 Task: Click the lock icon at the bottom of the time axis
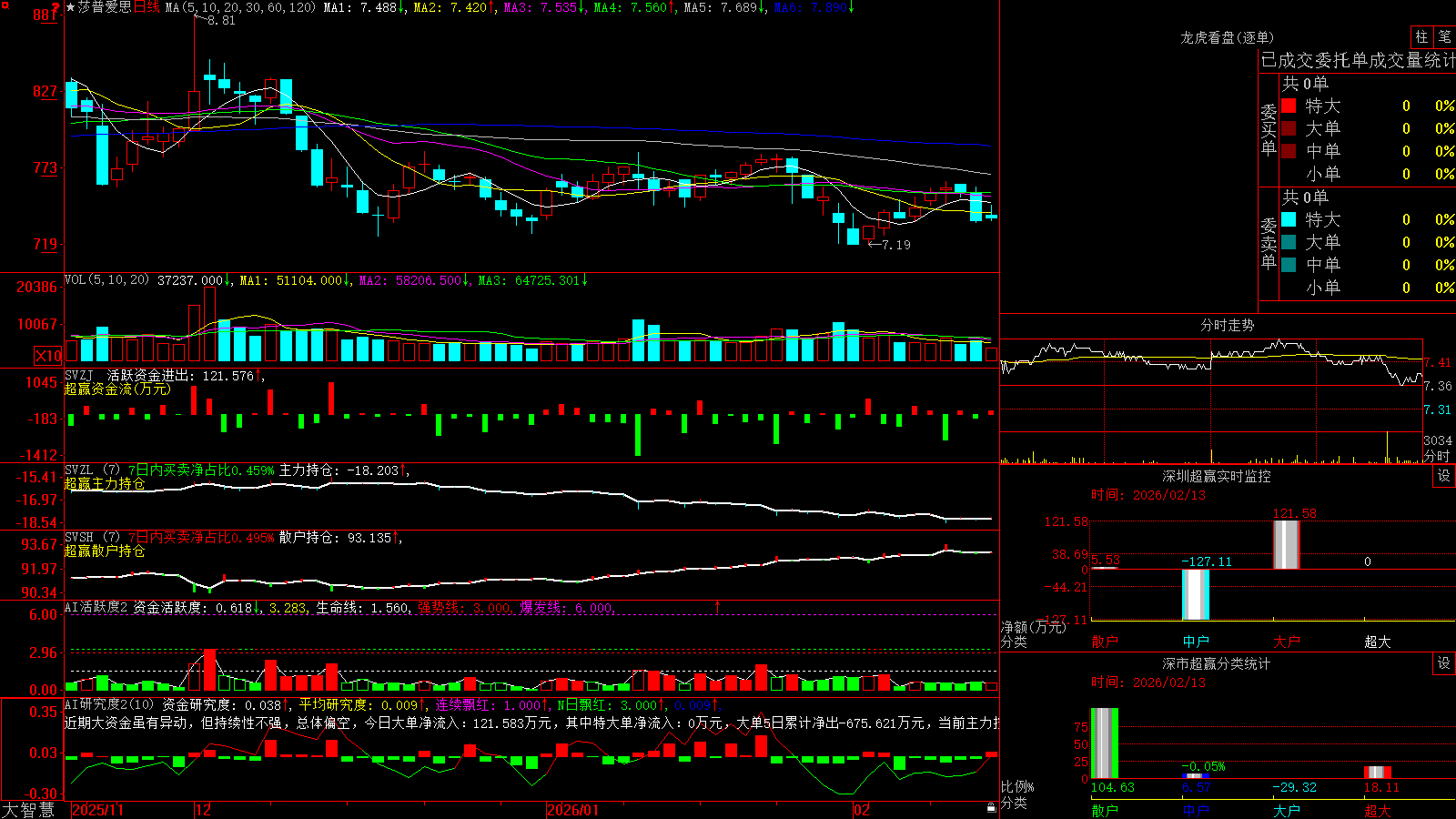pyautogui.click(x=991, y=807)
